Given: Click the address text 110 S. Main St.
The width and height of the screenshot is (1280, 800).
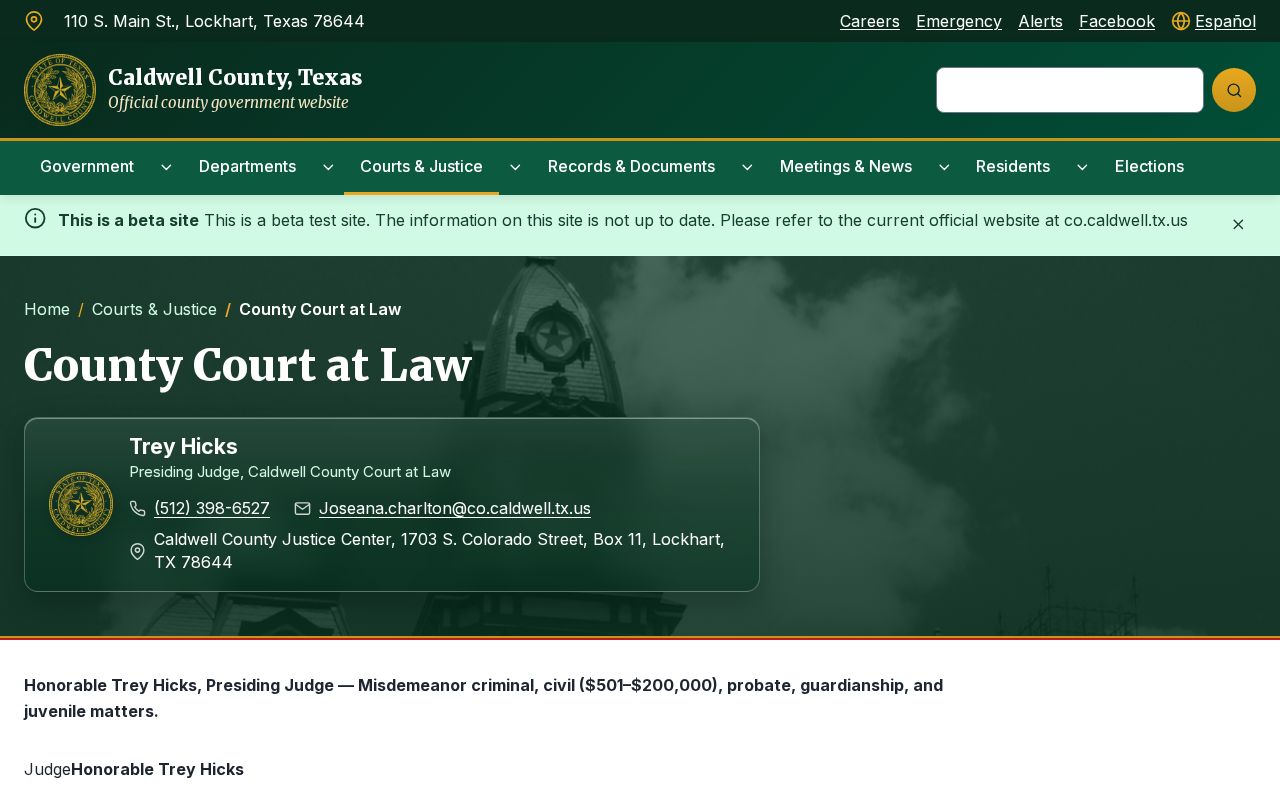Looking at the screenshot, I should (x=214, y=21).
